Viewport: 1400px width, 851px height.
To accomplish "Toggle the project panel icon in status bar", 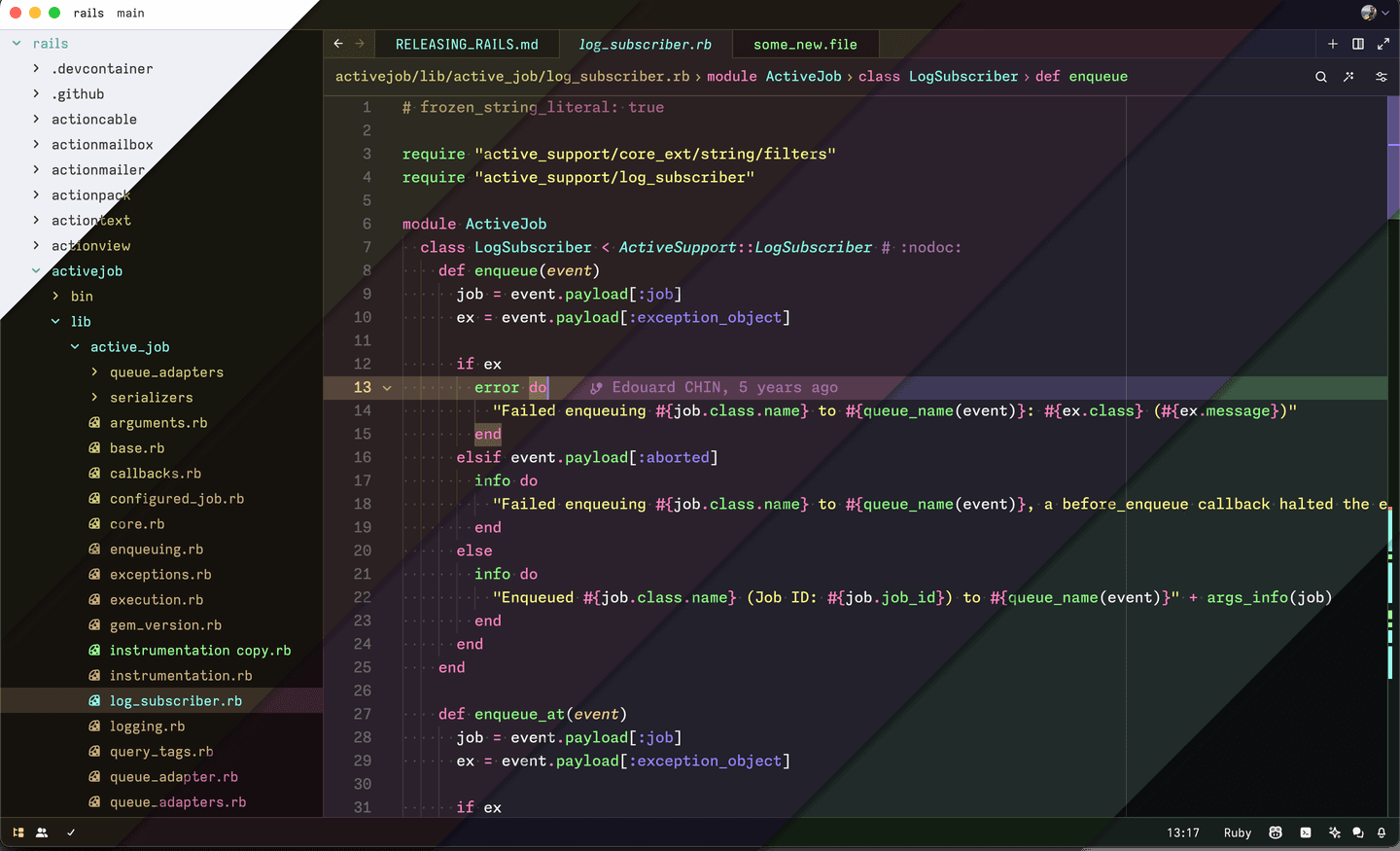I will click(18, 833).
